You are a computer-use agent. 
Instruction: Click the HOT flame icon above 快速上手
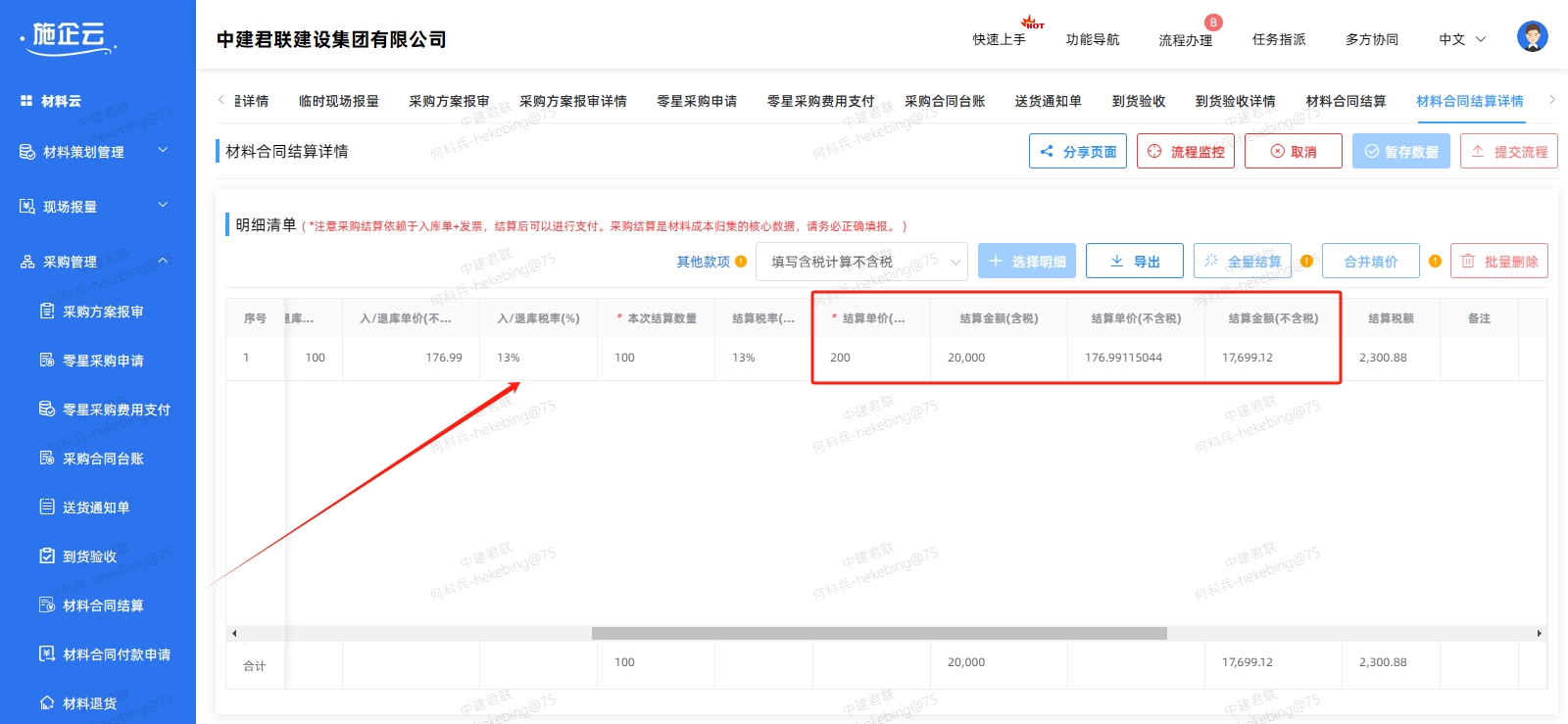click(1032, 22)
